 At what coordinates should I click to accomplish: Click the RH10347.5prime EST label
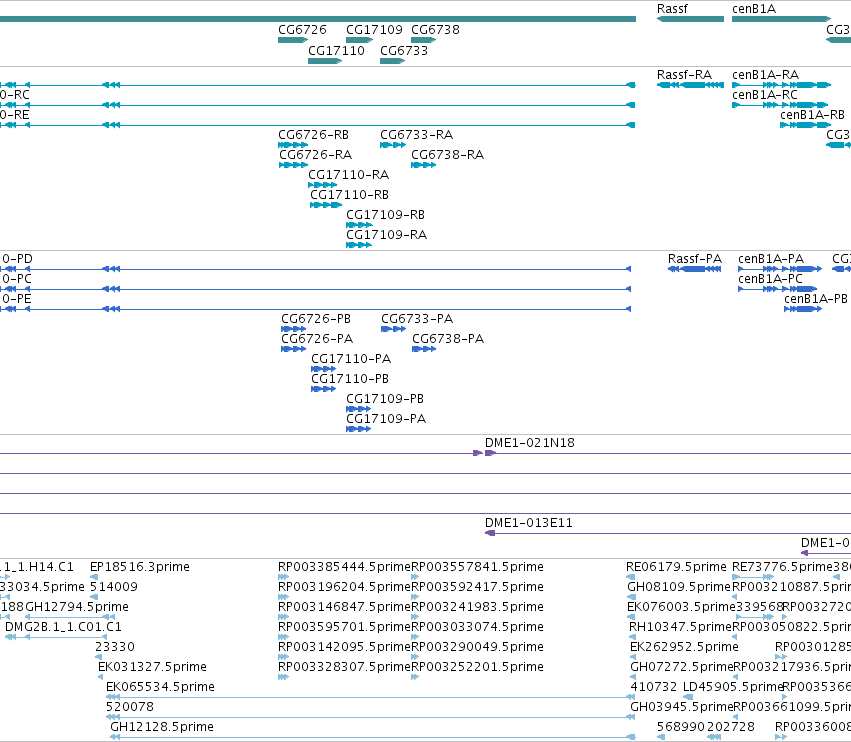pos(681,627)
